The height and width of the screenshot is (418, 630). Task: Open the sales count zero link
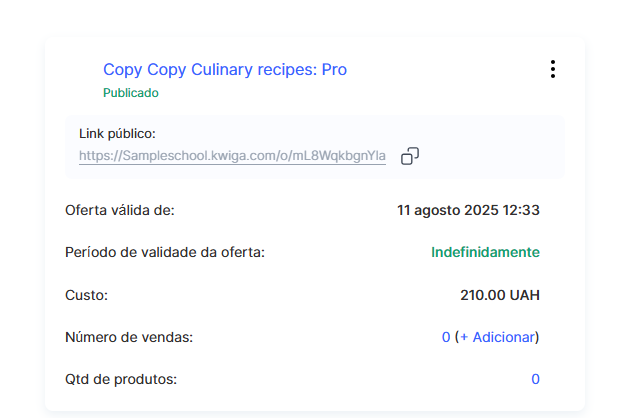coord(446,337)
